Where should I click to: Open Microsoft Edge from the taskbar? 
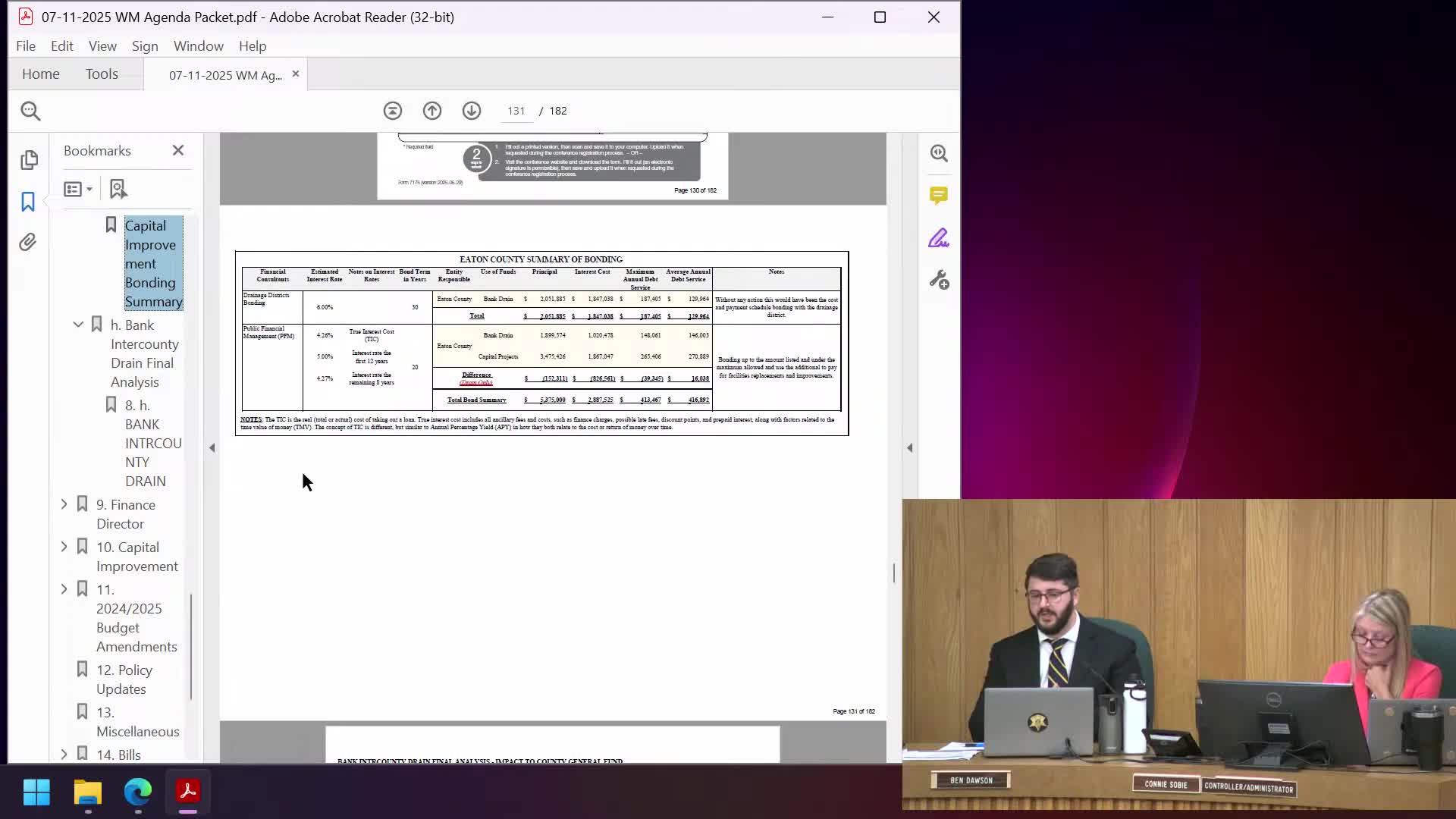(138, 792)
